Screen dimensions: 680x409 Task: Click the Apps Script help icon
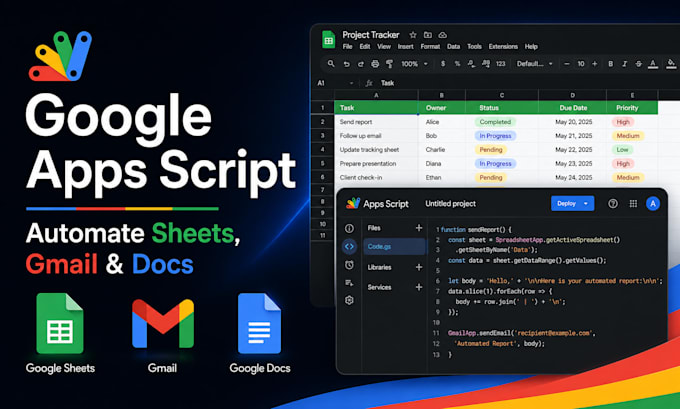613,203
